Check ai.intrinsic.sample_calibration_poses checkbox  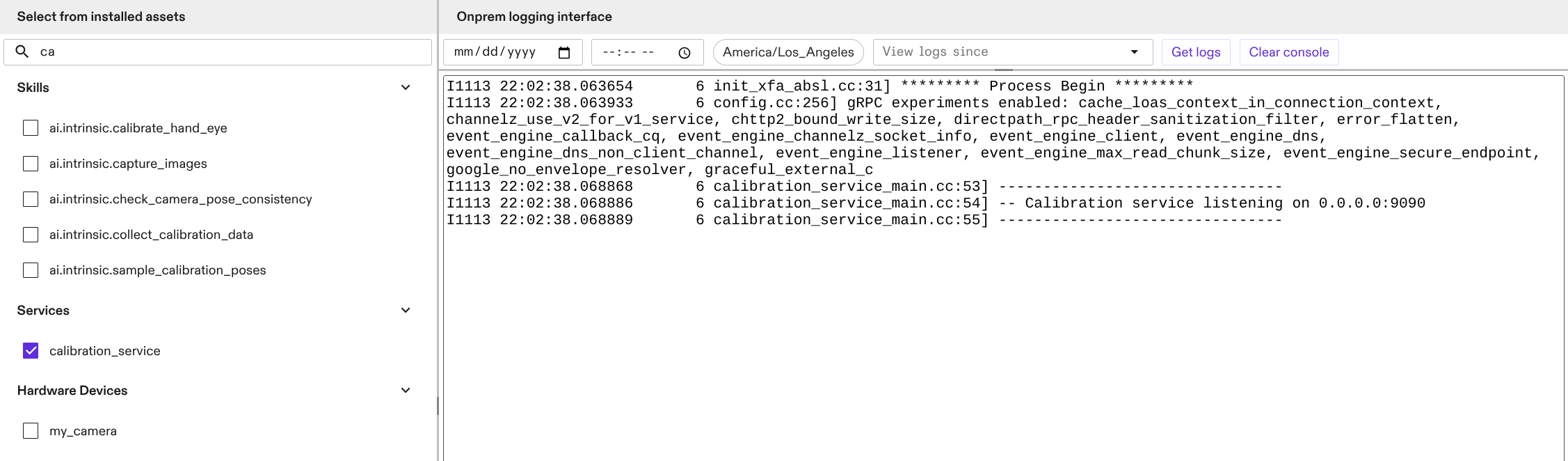pos(31,270)
